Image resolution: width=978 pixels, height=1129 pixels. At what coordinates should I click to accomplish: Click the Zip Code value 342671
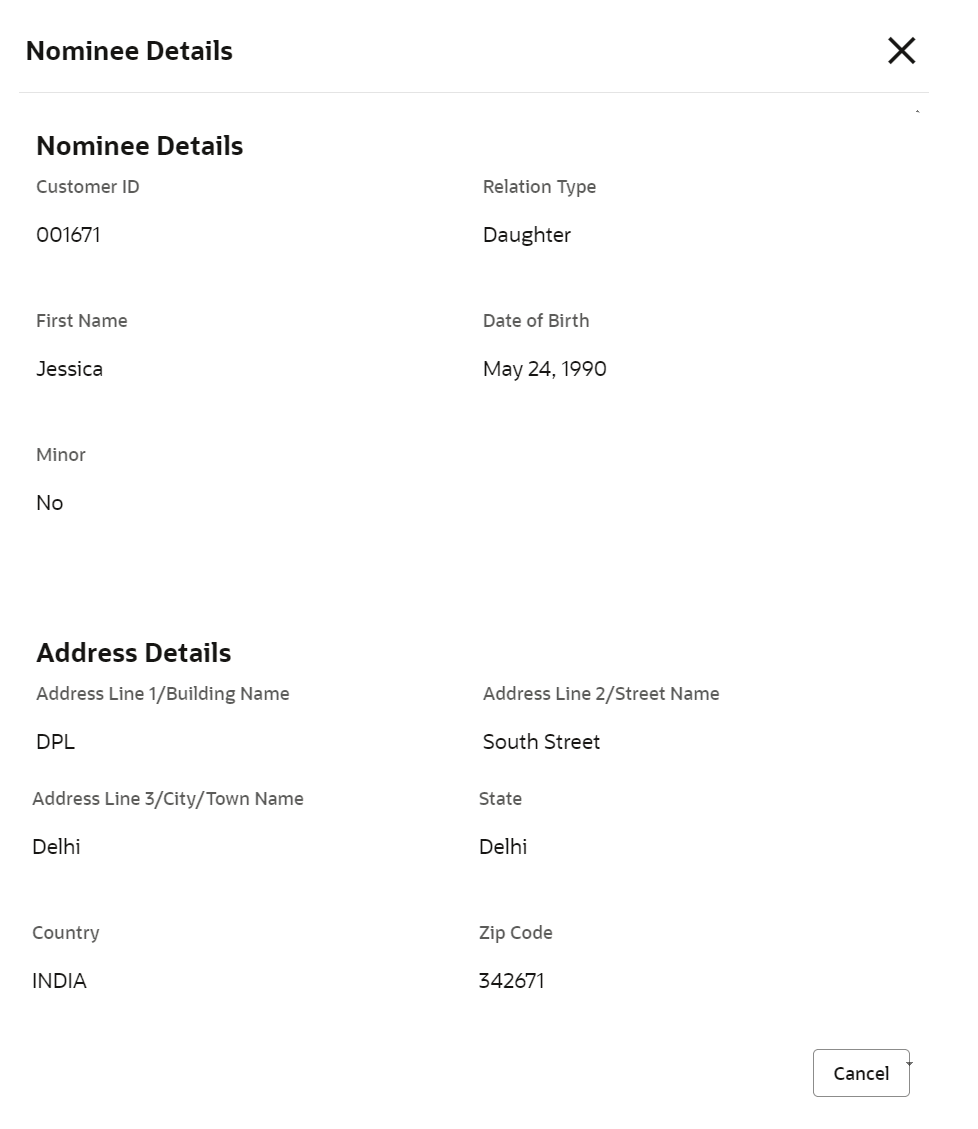(x=511, y=981)
